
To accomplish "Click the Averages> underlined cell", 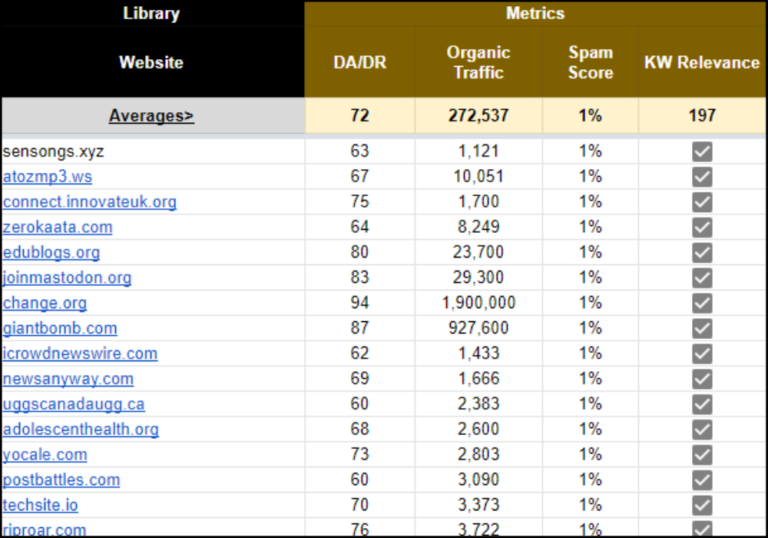I will tap(151, 116).
